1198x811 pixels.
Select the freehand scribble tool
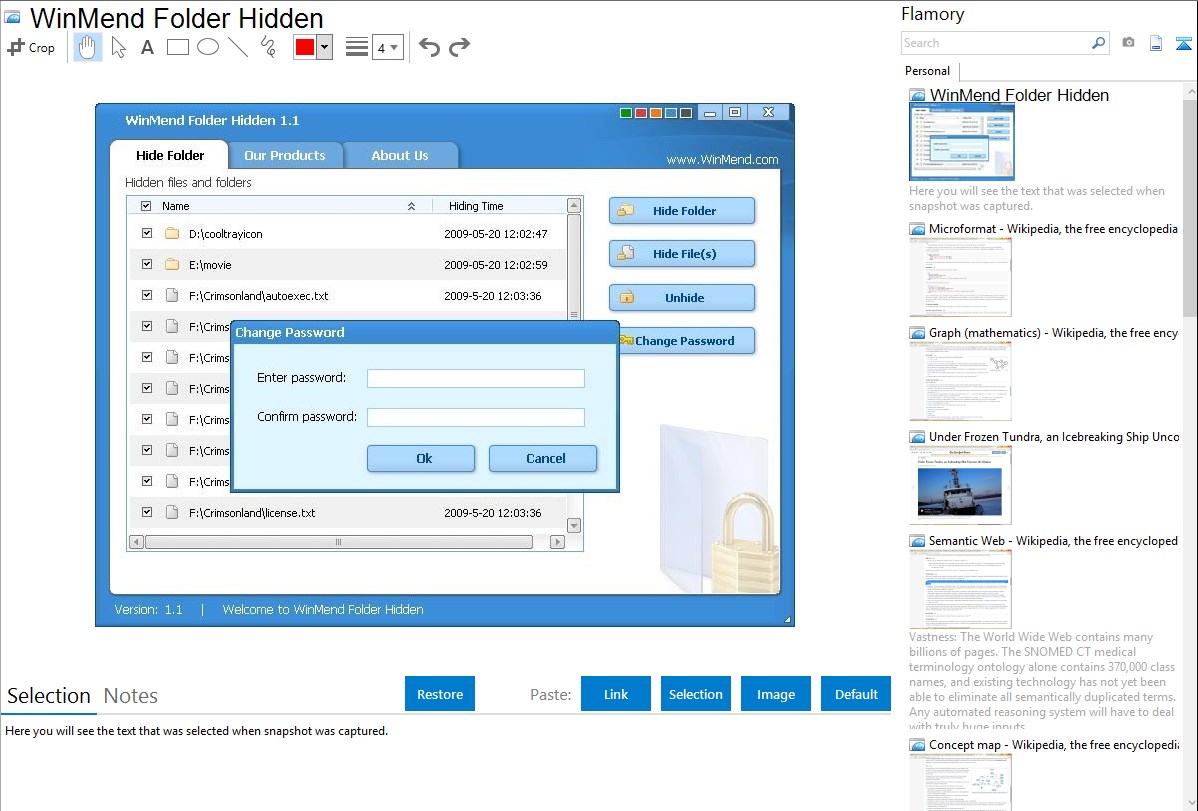point(268,47)
